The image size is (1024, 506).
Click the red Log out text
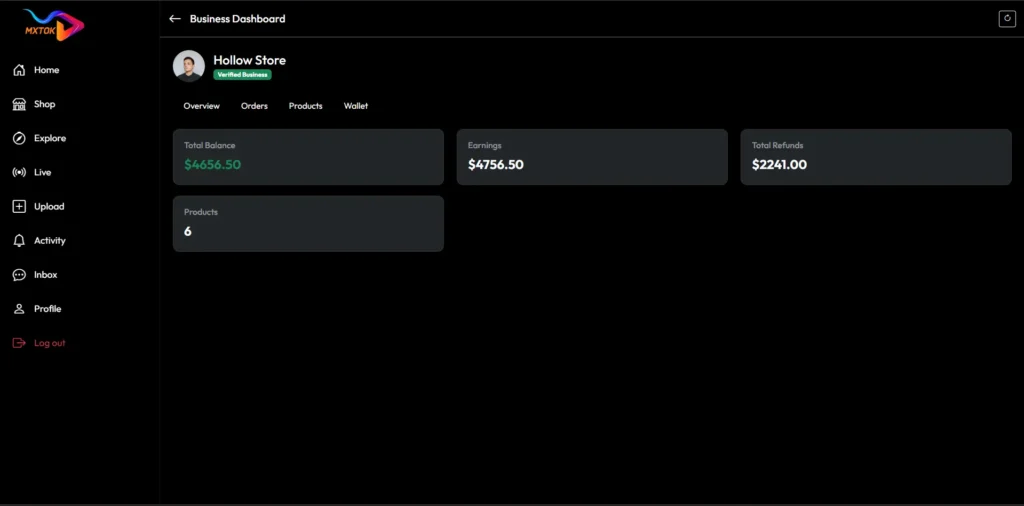coord(50,343)
